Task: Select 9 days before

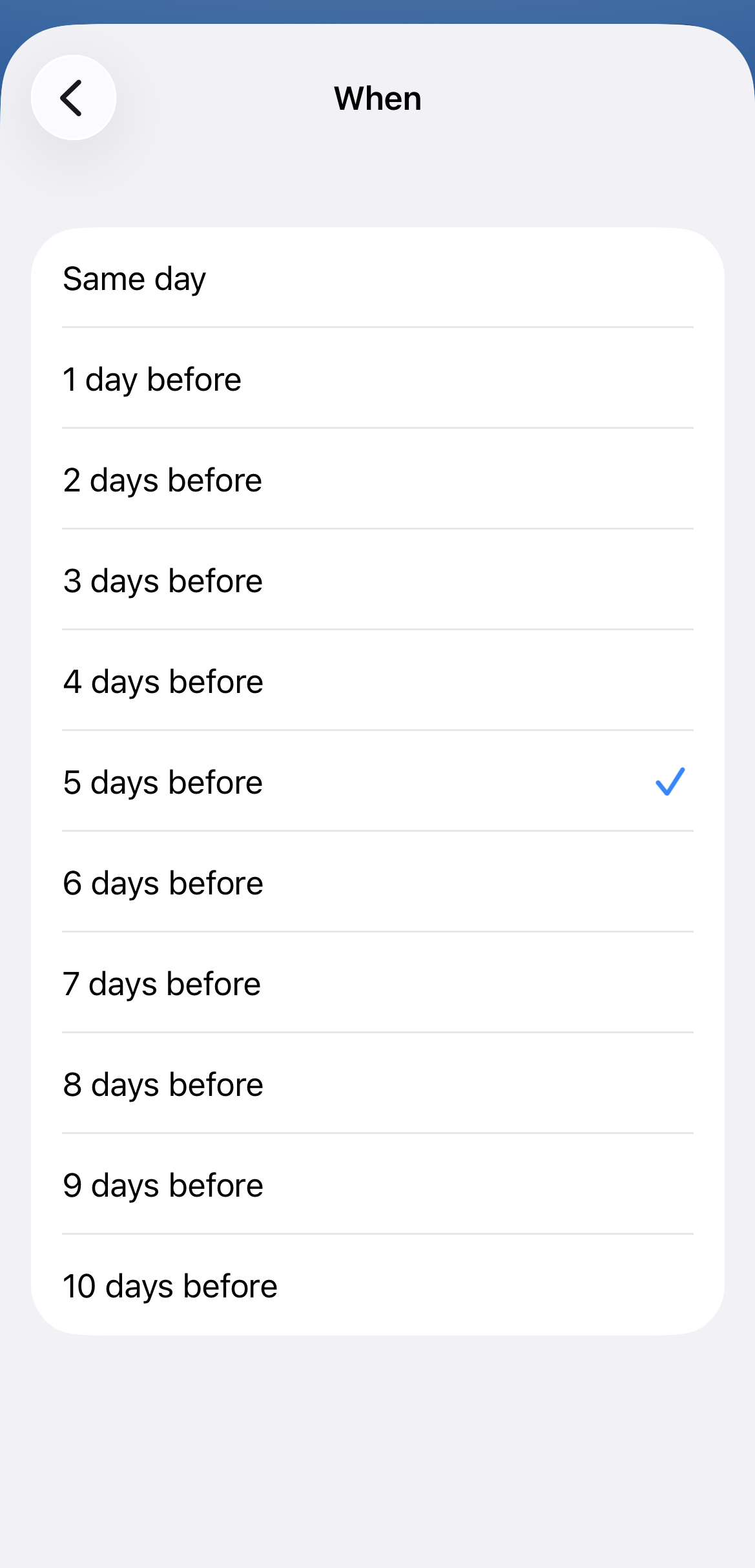Action: click(x=378, y=1185)
